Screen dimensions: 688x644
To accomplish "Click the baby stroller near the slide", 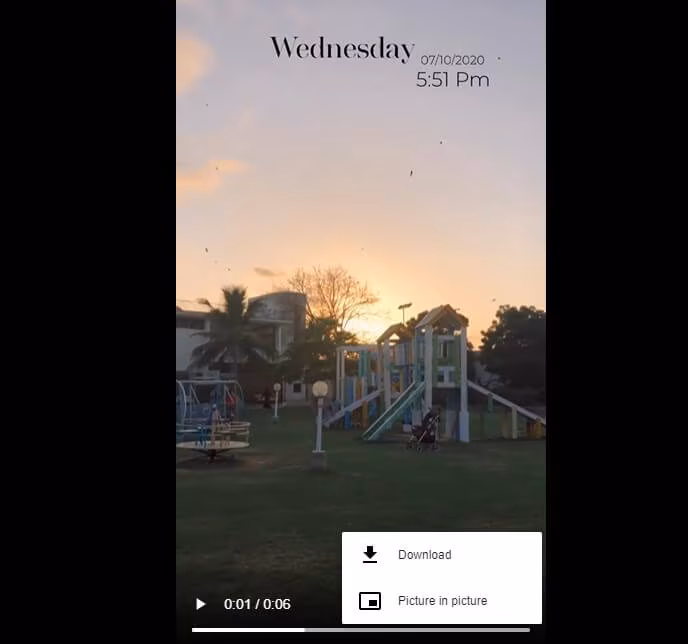I will pos(425,429).
